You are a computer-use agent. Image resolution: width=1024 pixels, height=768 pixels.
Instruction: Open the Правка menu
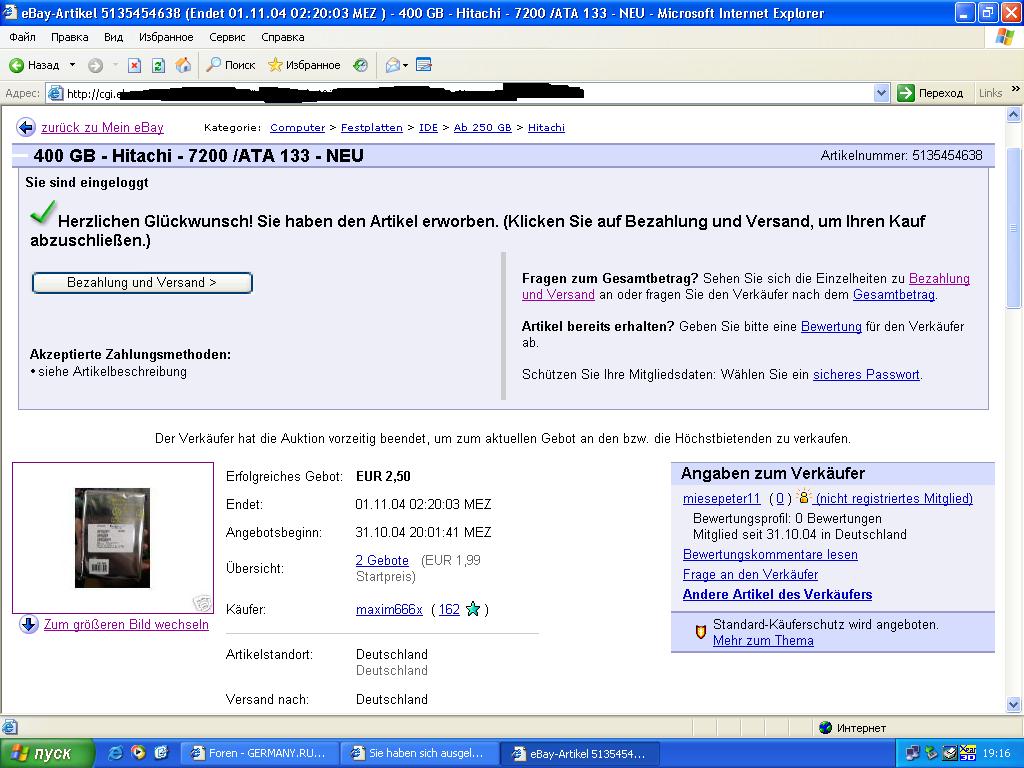(x=69, y=37)
